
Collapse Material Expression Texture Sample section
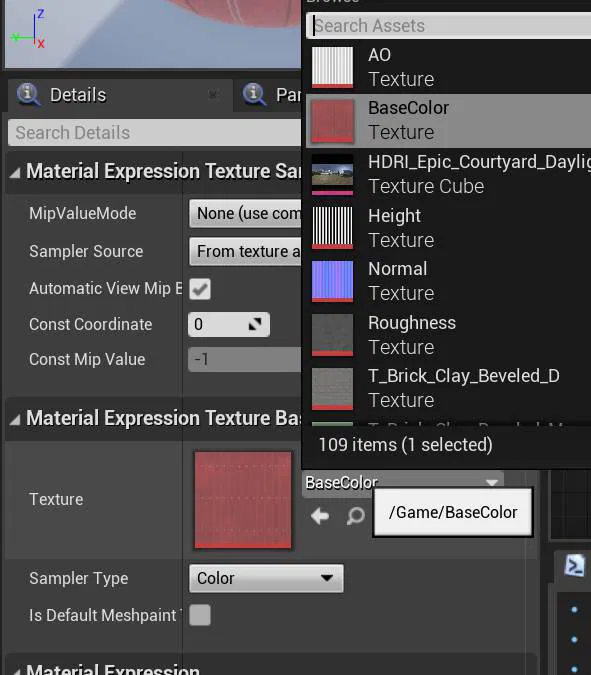[x=15, y=173]
